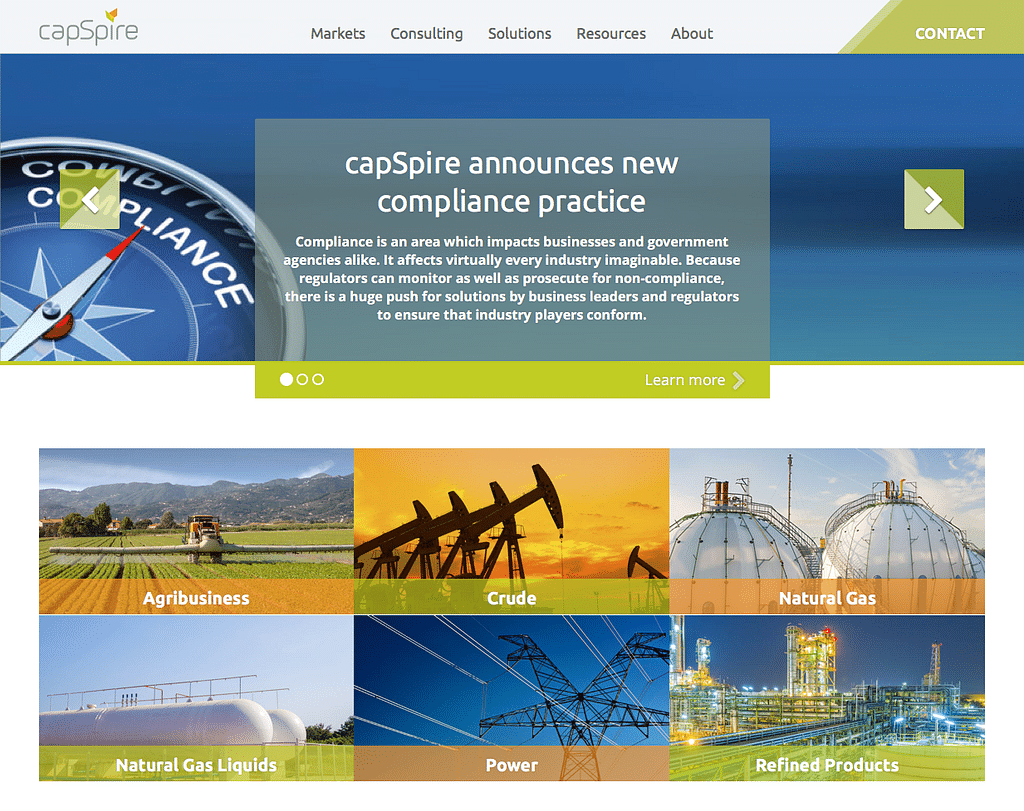Screen dimensions: 1024x811
Task: Select the first carousel dot
Action: [286, 379]
